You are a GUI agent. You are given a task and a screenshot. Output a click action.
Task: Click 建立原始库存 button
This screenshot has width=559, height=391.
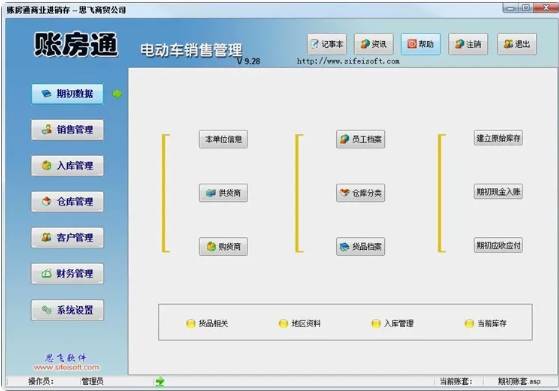498,138
